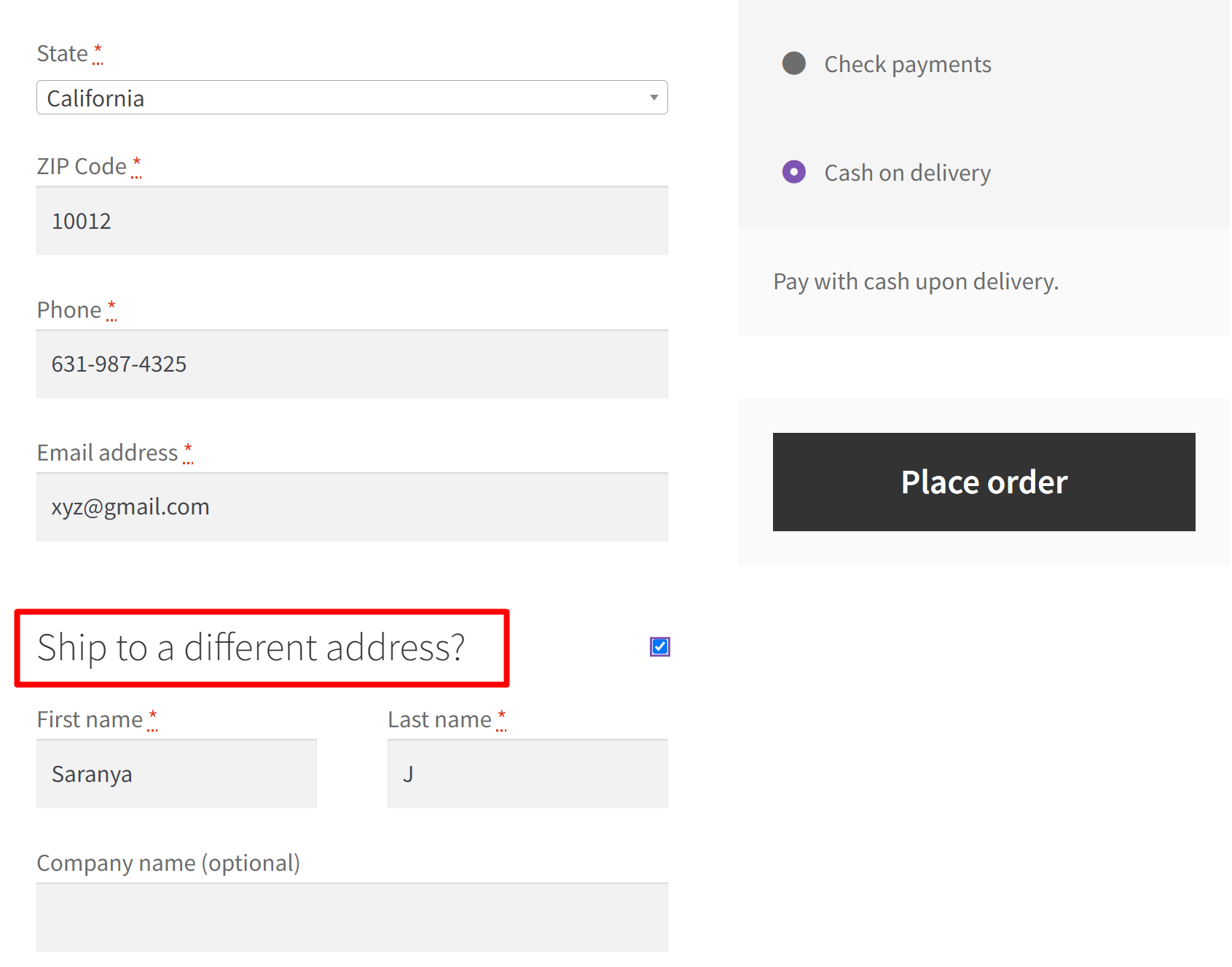Click the Pay with cash upon delivery text
This screenshot has height=967, width=1232.
point(916,281)
